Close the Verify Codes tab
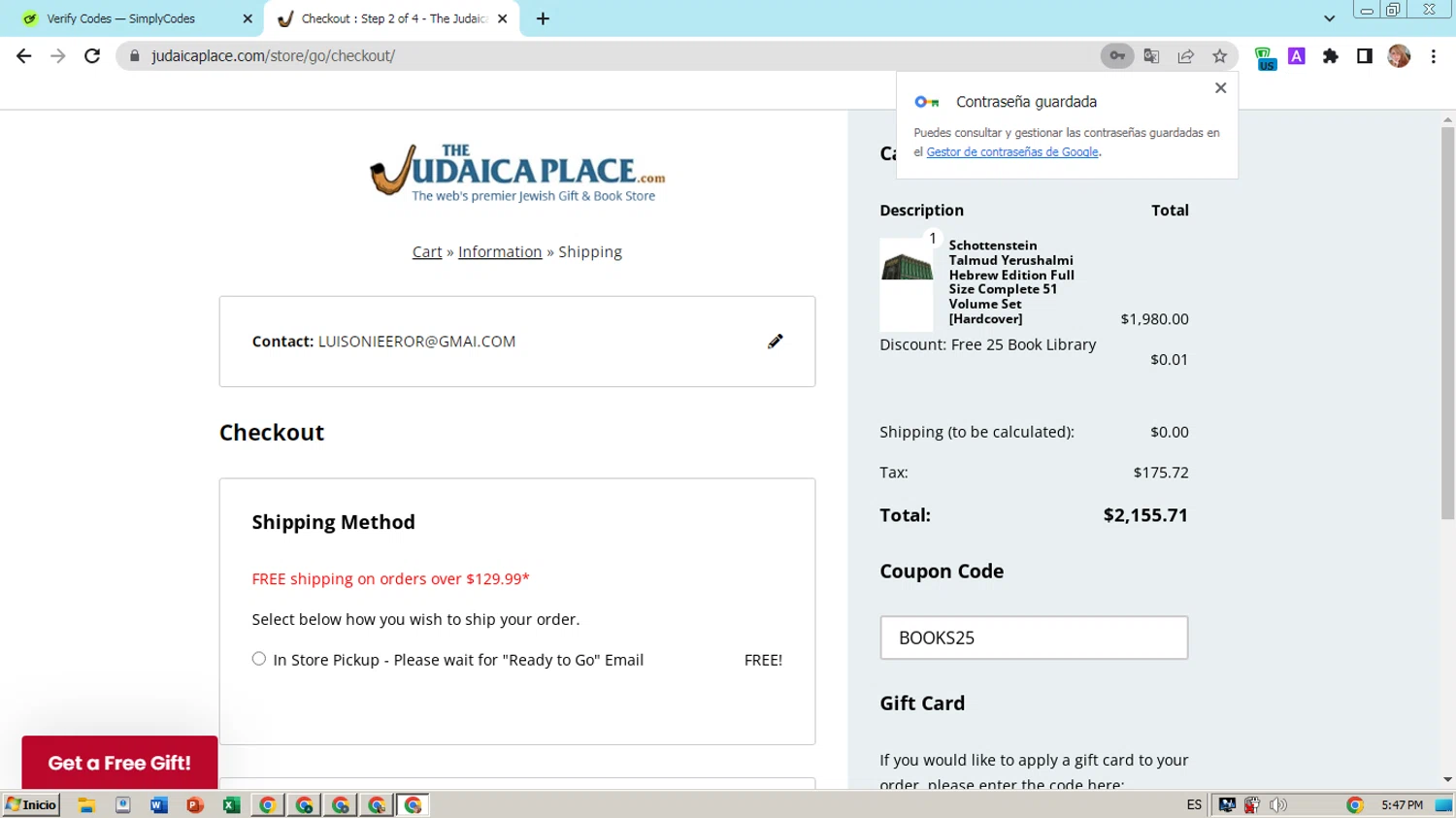This screenshot has width=1456, height=818. pos(248,18)
